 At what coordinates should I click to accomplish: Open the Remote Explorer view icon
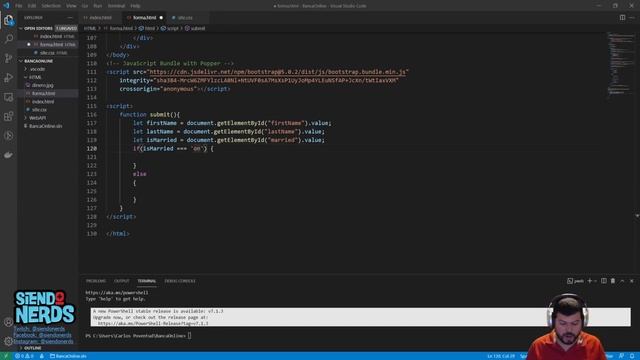click(9, 97)
